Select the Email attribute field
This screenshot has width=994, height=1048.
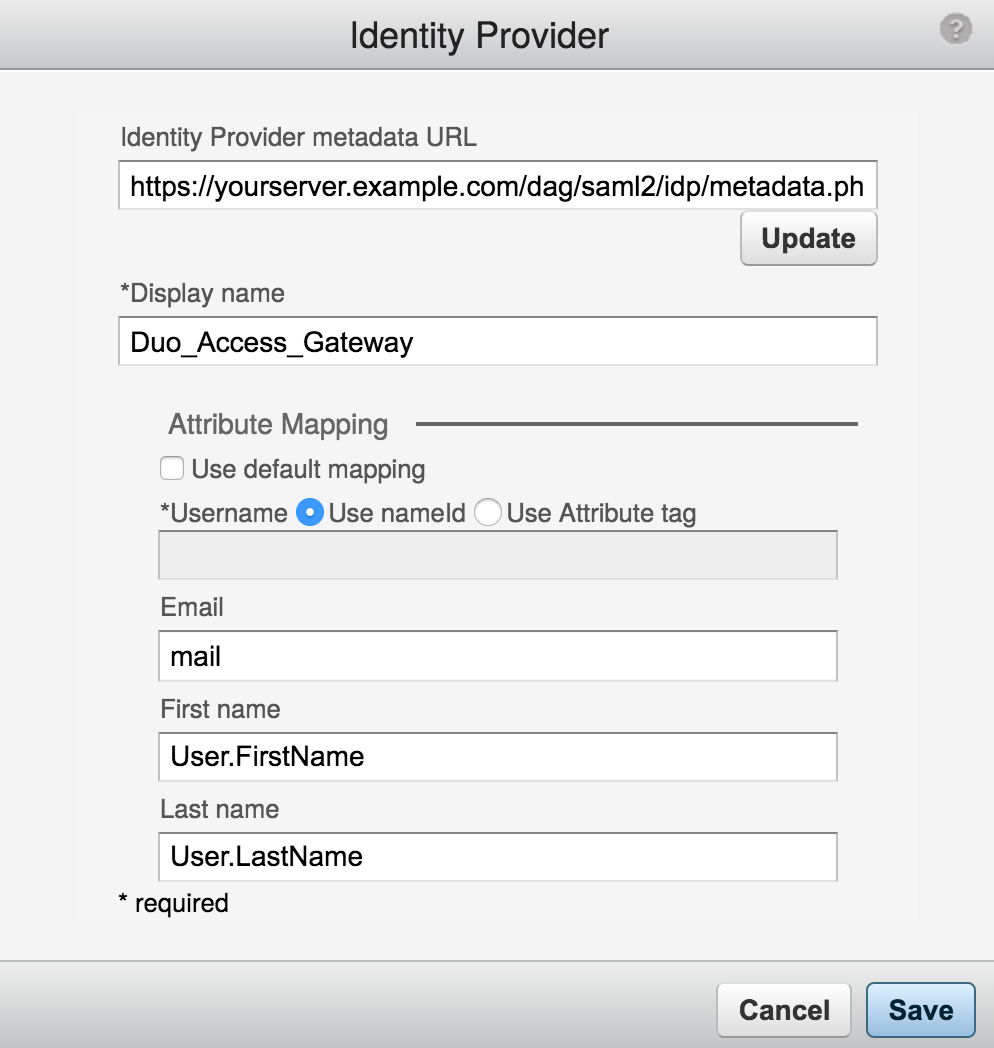coord(497,656)
